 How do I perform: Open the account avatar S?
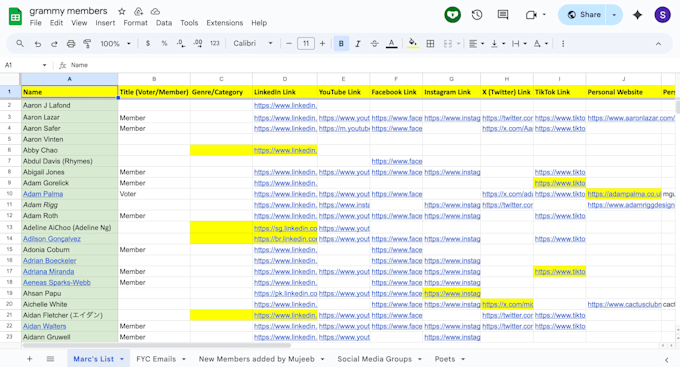(662, 15)
